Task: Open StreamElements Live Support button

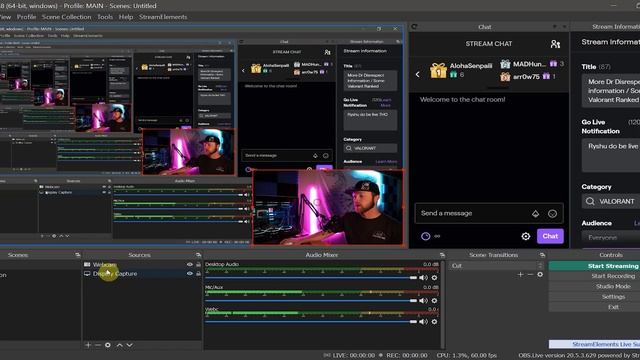Action: tap(594, 344)
